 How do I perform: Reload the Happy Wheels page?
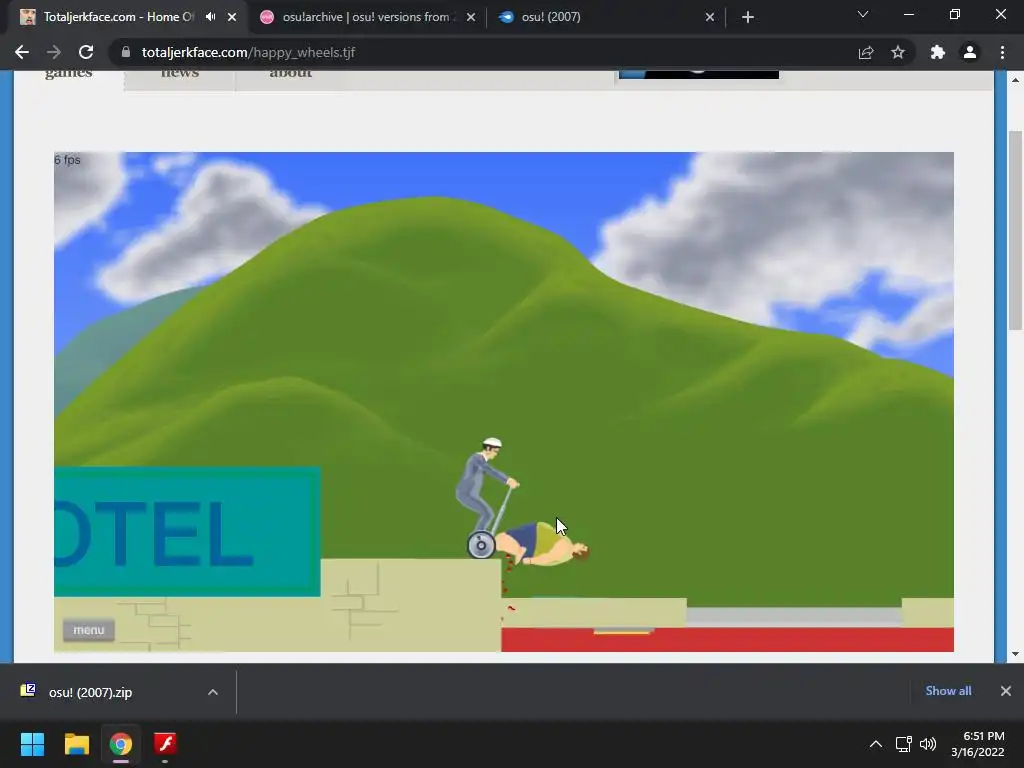86,52
